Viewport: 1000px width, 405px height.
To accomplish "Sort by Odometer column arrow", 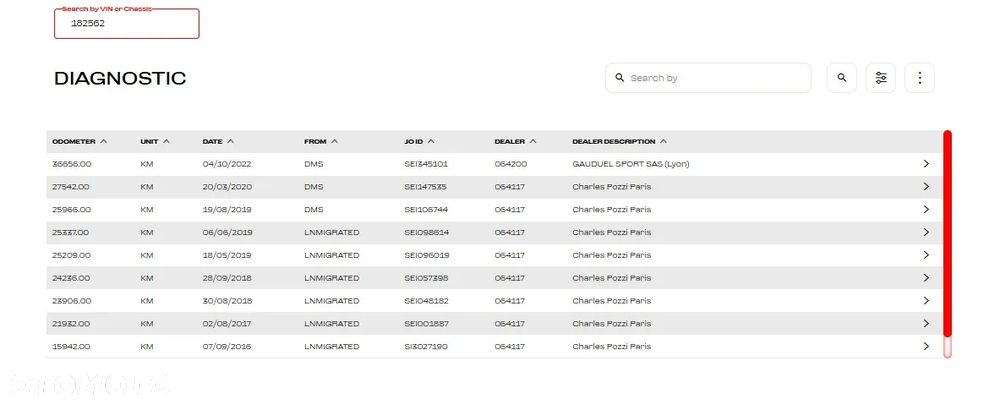I will coord(104,141).
